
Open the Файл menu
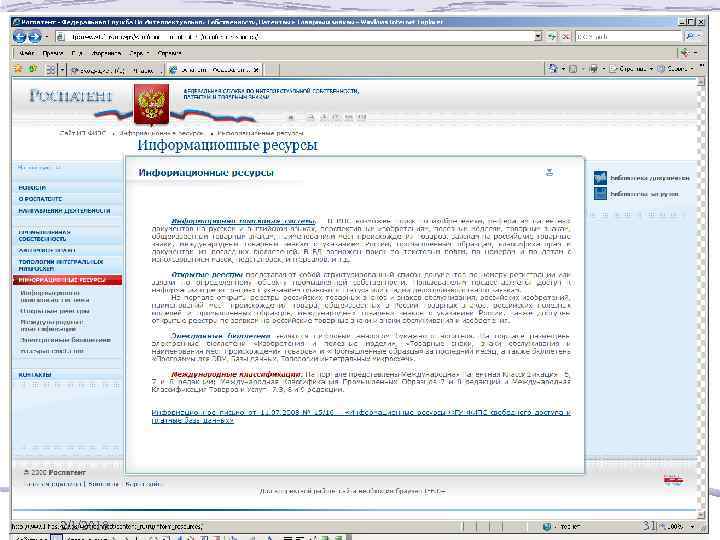pyautogui.click(x=27, y=53)
